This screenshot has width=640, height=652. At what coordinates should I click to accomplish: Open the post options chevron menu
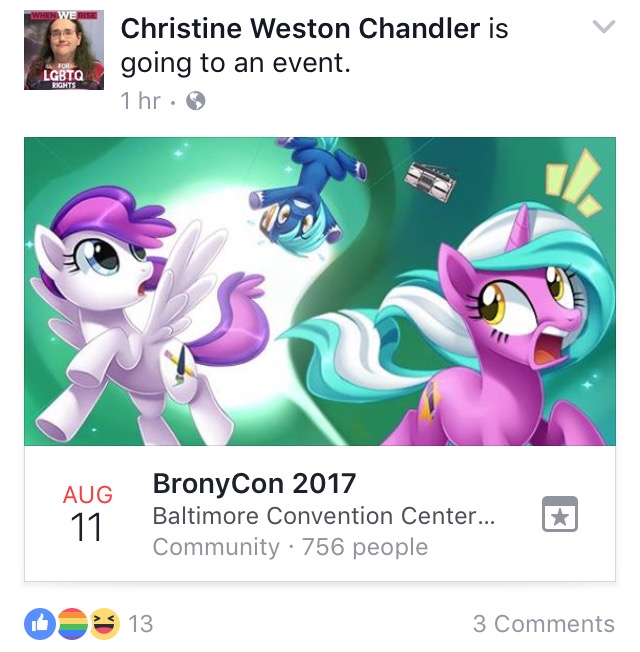603,26
